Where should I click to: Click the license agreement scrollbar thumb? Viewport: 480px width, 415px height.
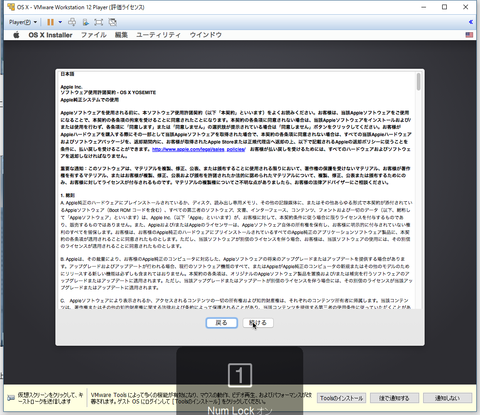418,81
